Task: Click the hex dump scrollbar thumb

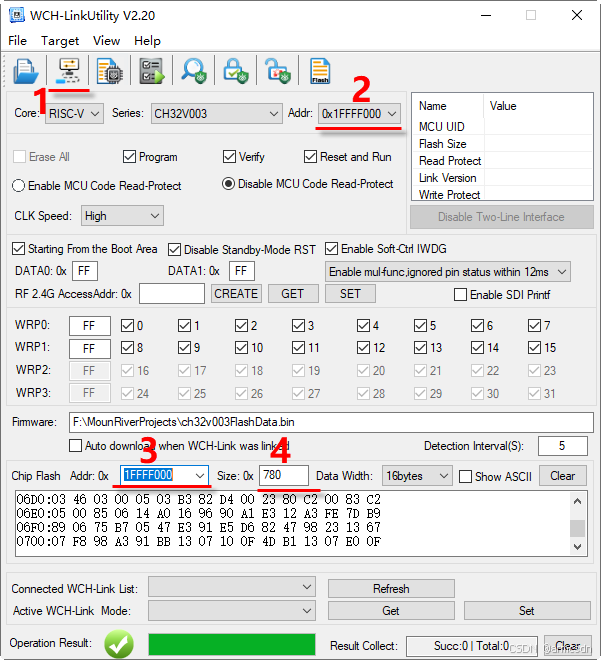Action: click(x=577, y=528)
